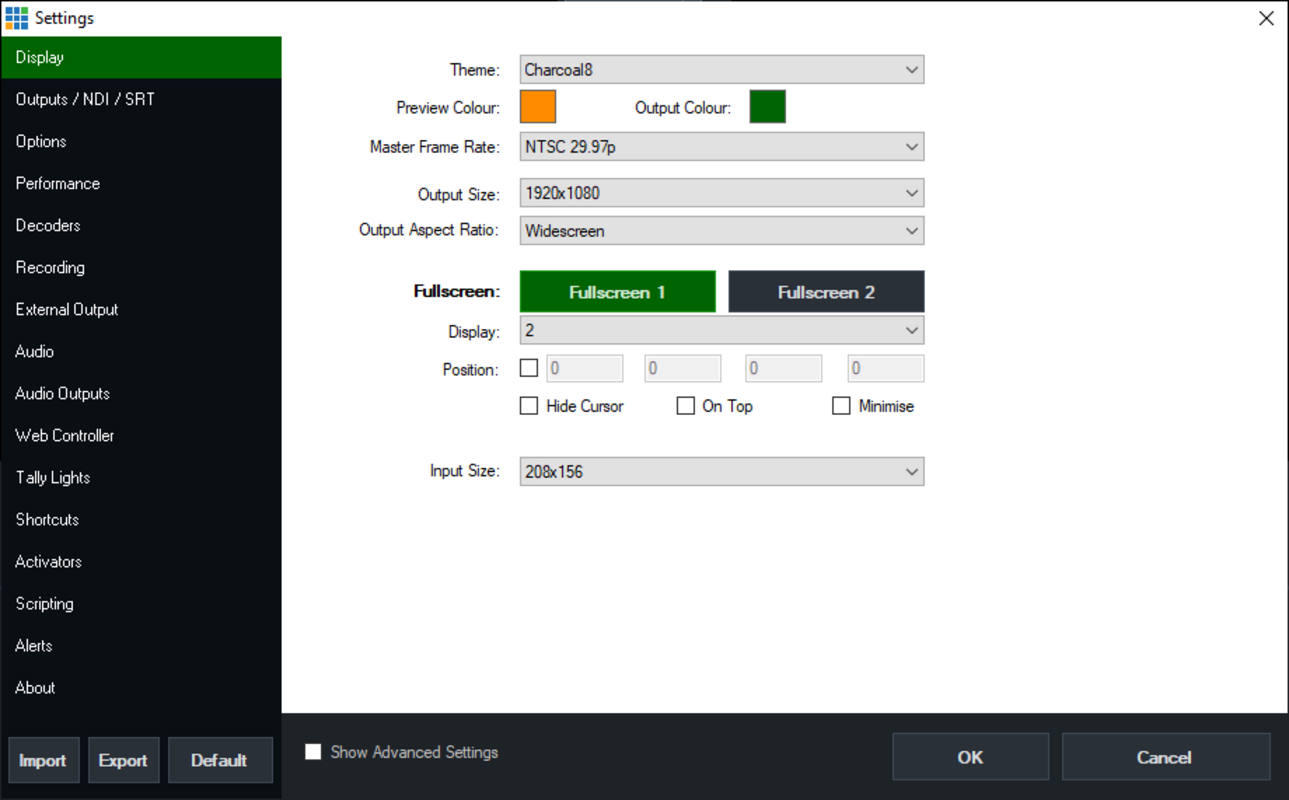Open the Output Aspect Ratio dropdown

point(721,230)
